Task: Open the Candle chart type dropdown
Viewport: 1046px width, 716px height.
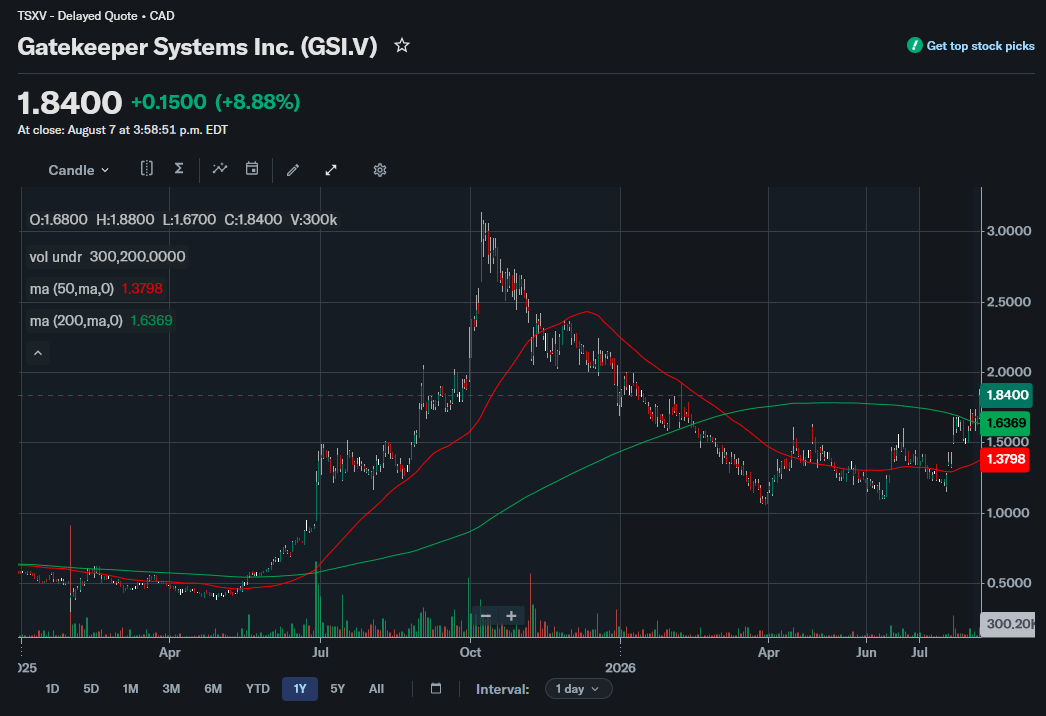Action: pos(78,170)
